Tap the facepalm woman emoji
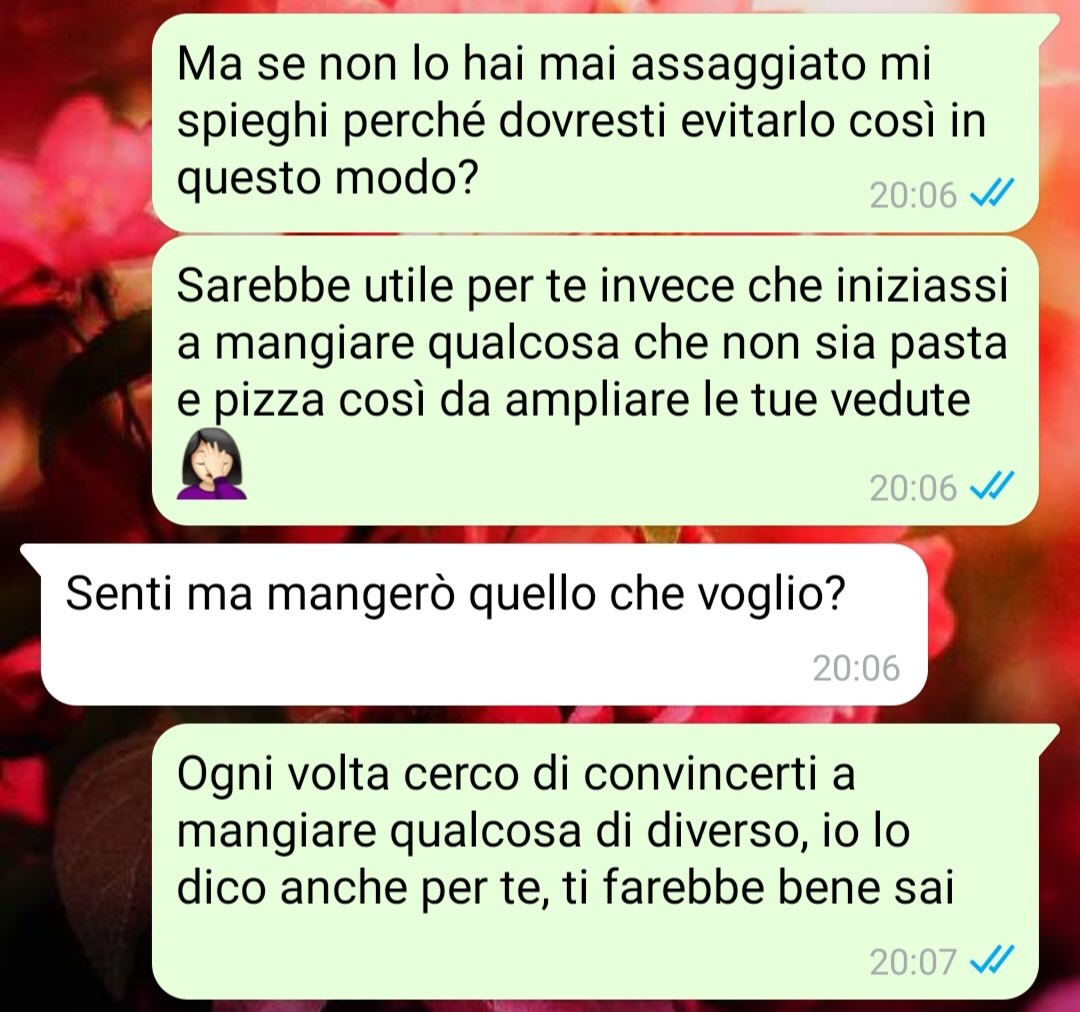The image size is (1080, 1012). pos(211,463)
